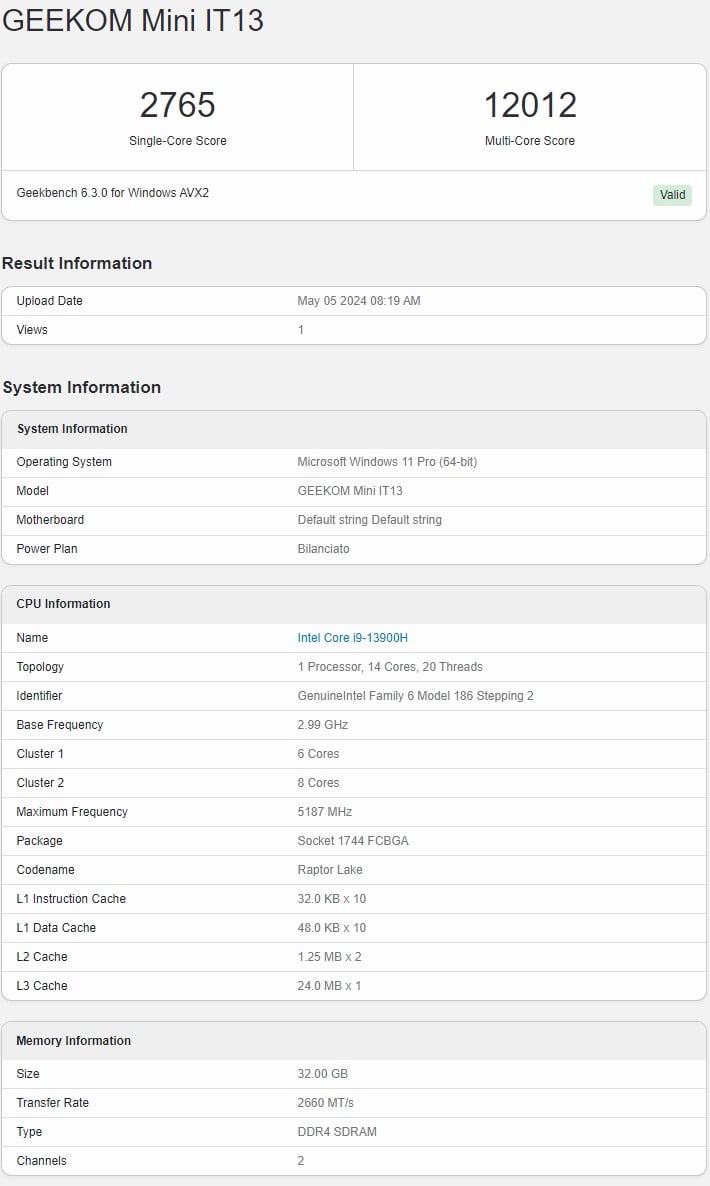Screen dimensions: 710x1186
Task: Click the Power Plan label
Action: click(47, 549)
